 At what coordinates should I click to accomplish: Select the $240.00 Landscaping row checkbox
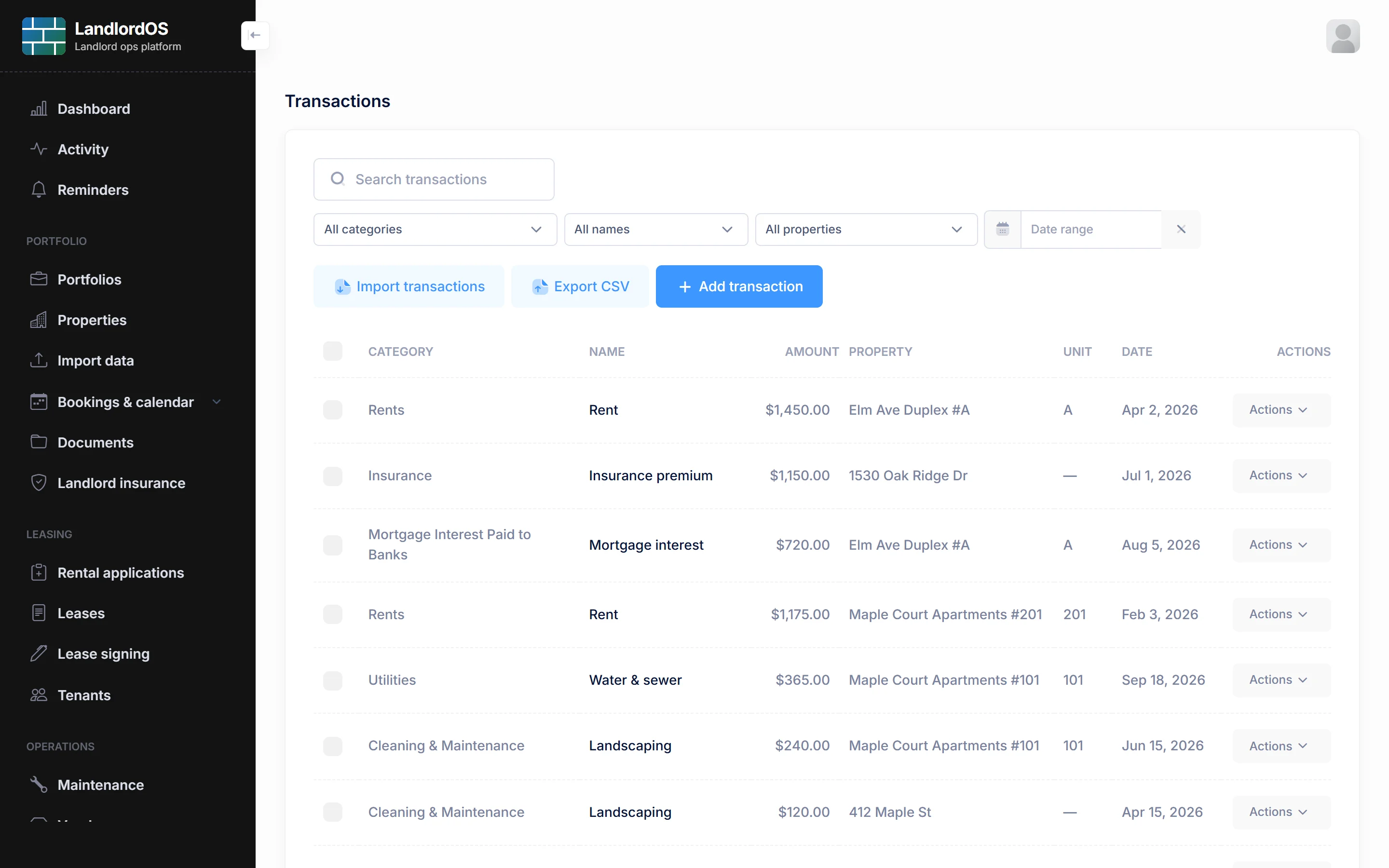tap(332, 746)
